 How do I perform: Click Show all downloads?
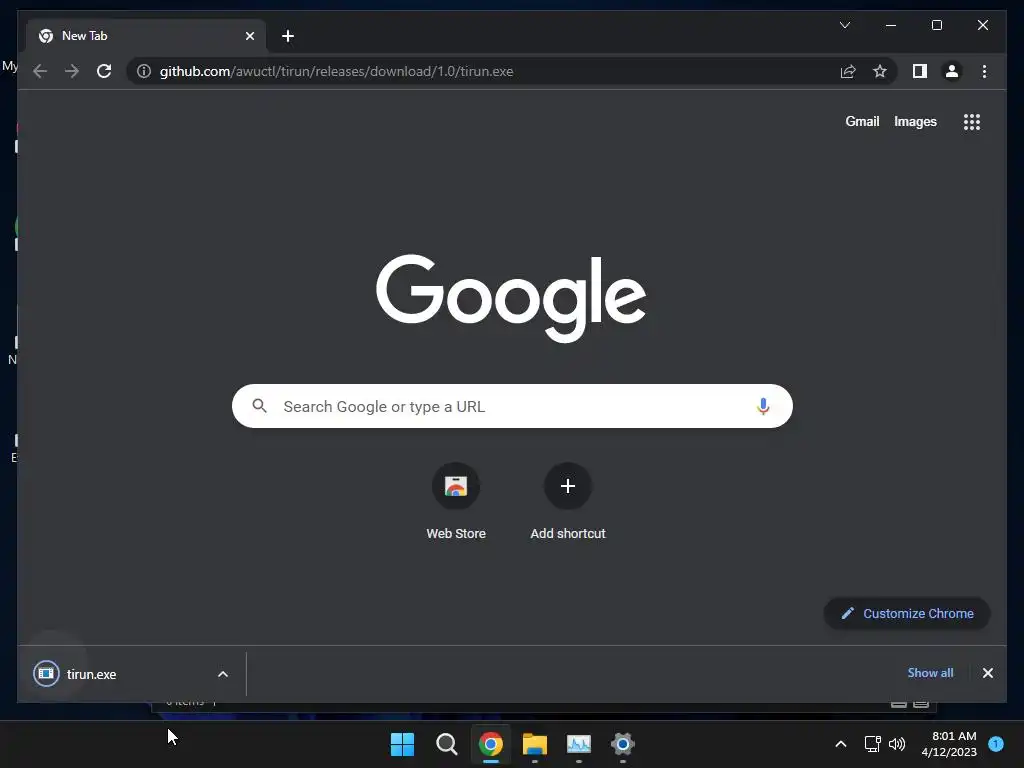930,673
